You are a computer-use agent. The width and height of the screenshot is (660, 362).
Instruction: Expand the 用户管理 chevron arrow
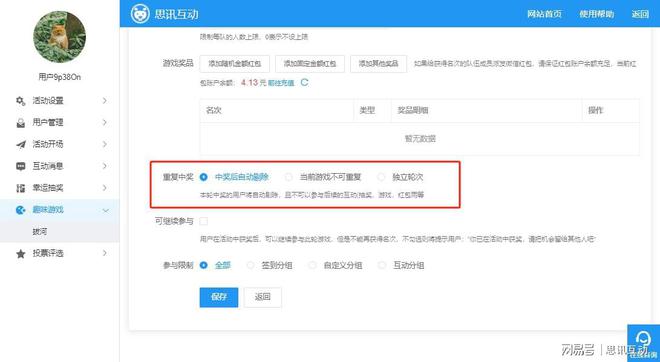click(x=105, y=122)
